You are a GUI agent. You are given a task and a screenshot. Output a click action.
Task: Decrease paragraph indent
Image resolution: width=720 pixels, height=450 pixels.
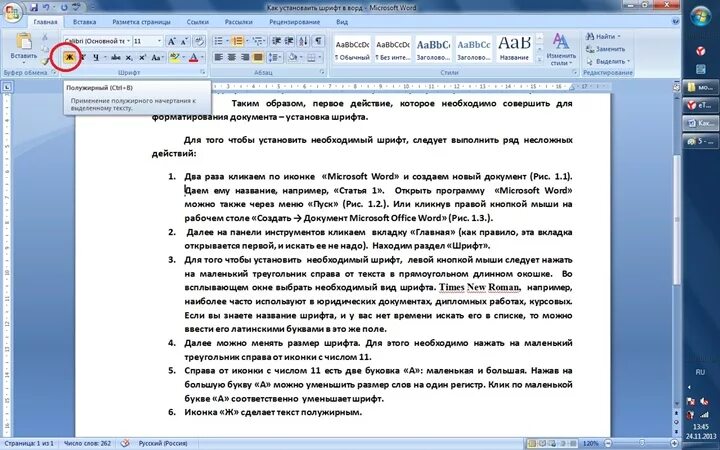(276, 41)
